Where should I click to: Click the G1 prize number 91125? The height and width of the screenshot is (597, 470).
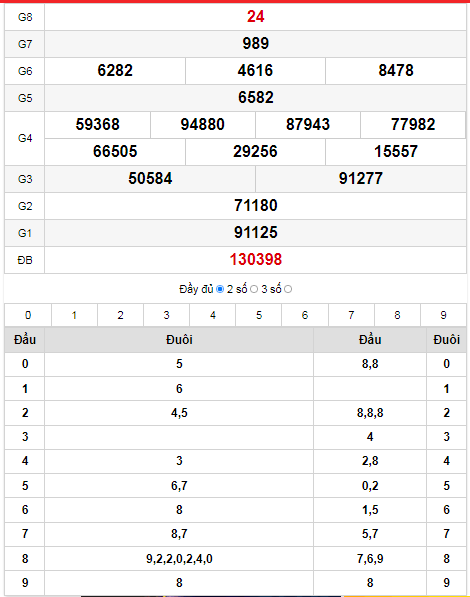(x=256, y=233)
